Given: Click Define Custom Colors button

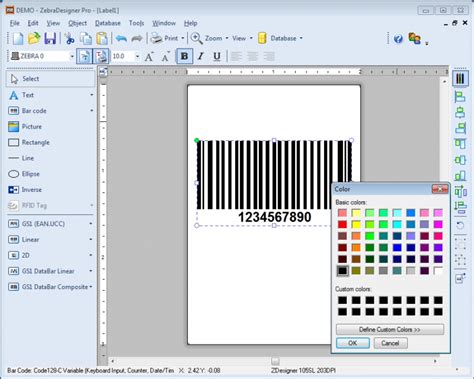Looking at the screenshot, I should point(390,329).
